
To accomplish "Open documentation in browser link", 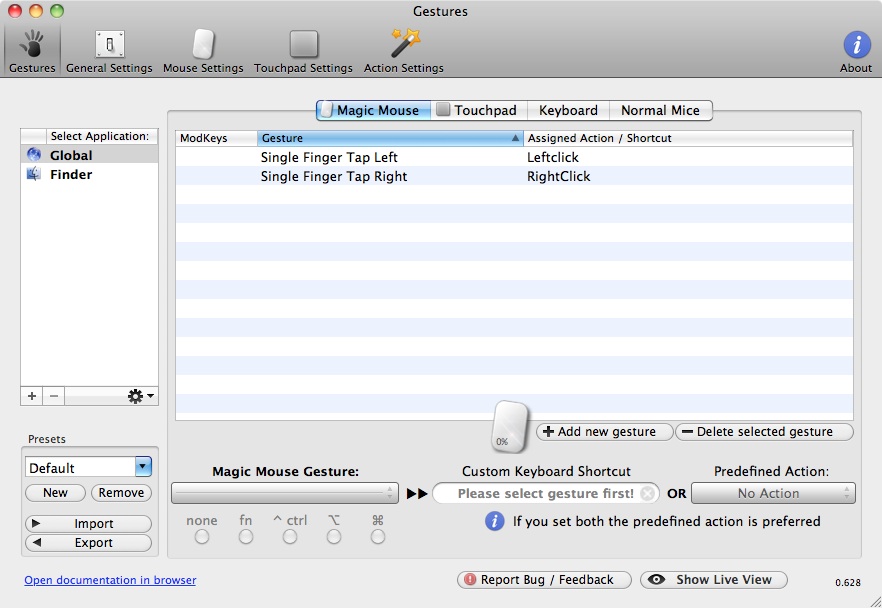I will point(110,580).
